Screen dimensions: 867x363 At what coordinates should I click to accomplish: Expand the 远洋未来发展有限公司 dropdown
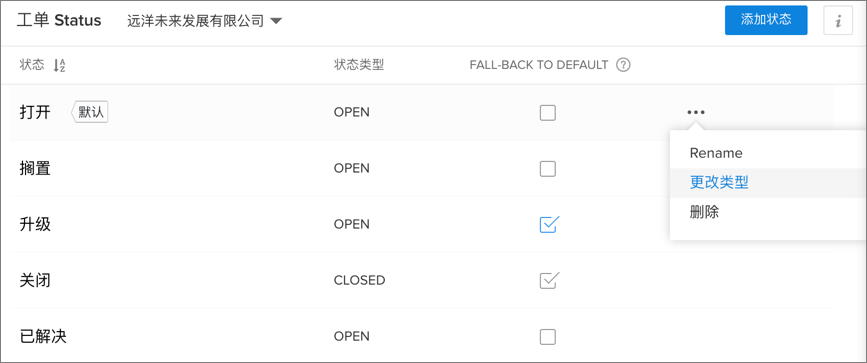coord(205,22)
